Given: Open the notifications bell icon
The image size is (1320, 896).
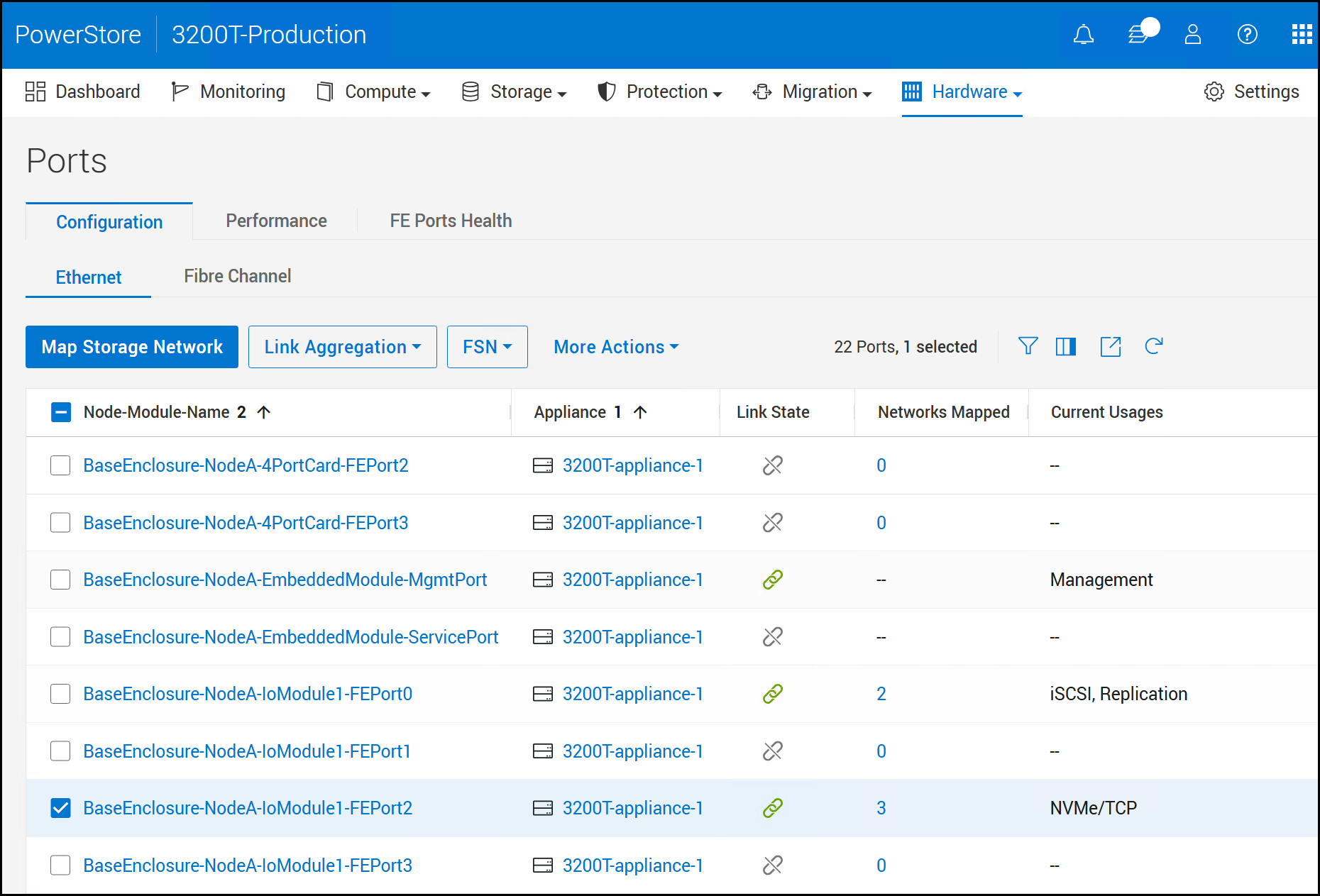Looking at the screenshot, I should tap(1083, 35).
